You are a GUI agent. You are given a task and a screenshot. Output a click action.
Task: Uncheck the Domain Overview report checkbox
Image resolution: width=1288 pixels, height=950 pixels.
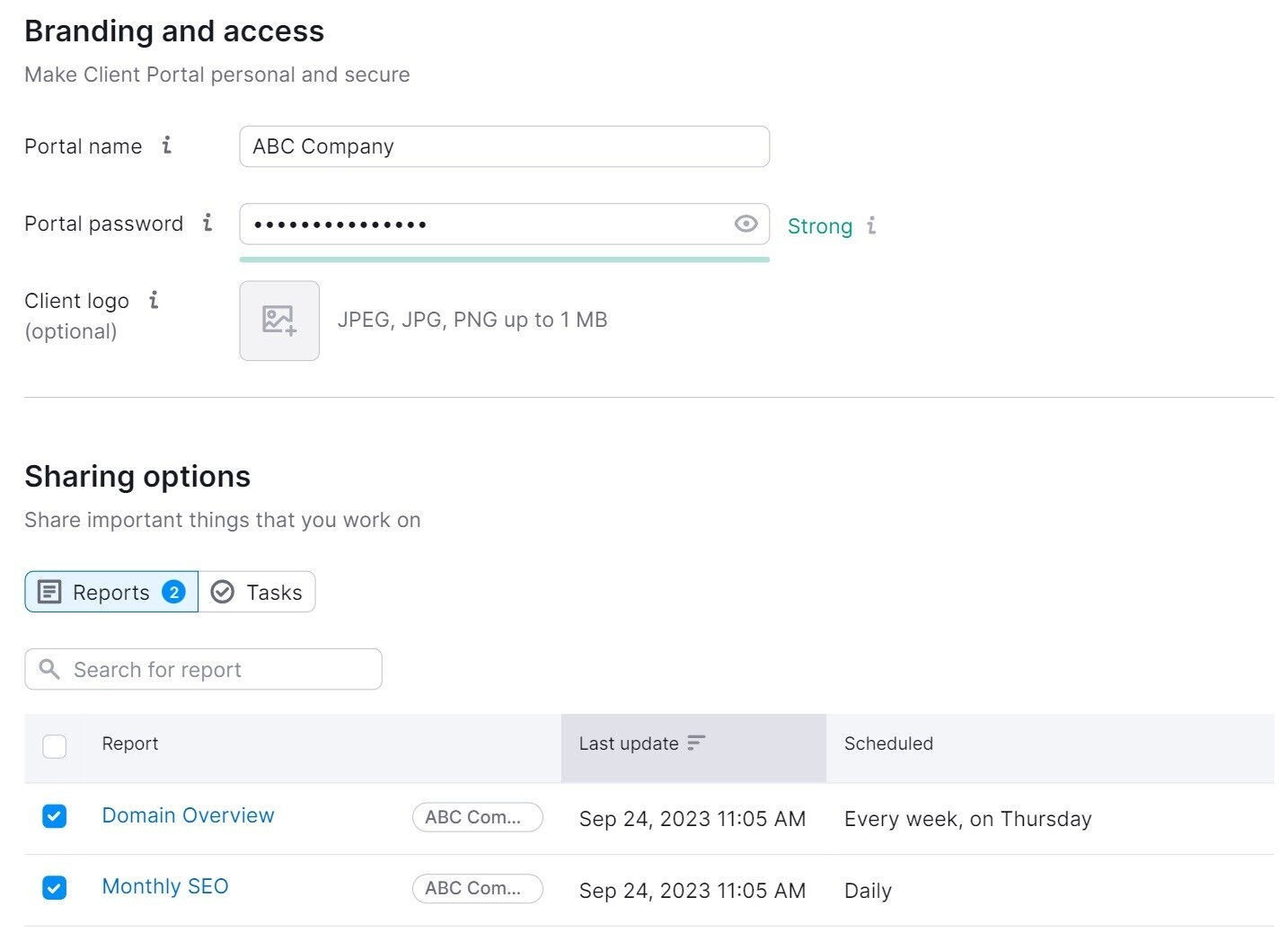54,816
